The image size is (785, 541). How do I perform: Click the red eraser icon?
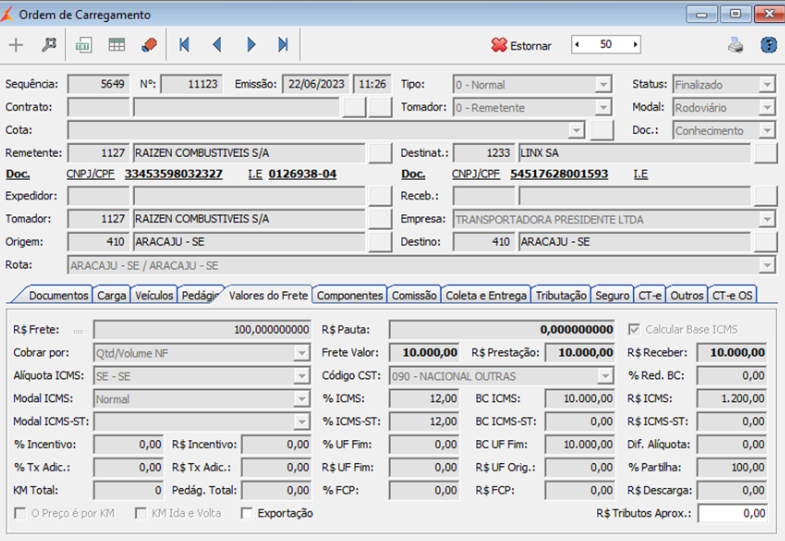(x=149, y=45)
